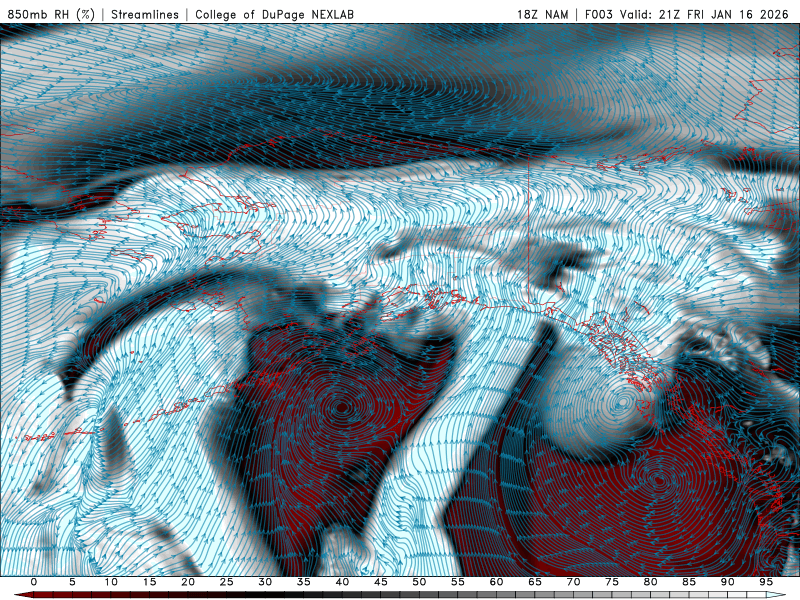Click the 20 value on the color scale
This screenshot has height=600, width=800.
click(x=188, y=582)
